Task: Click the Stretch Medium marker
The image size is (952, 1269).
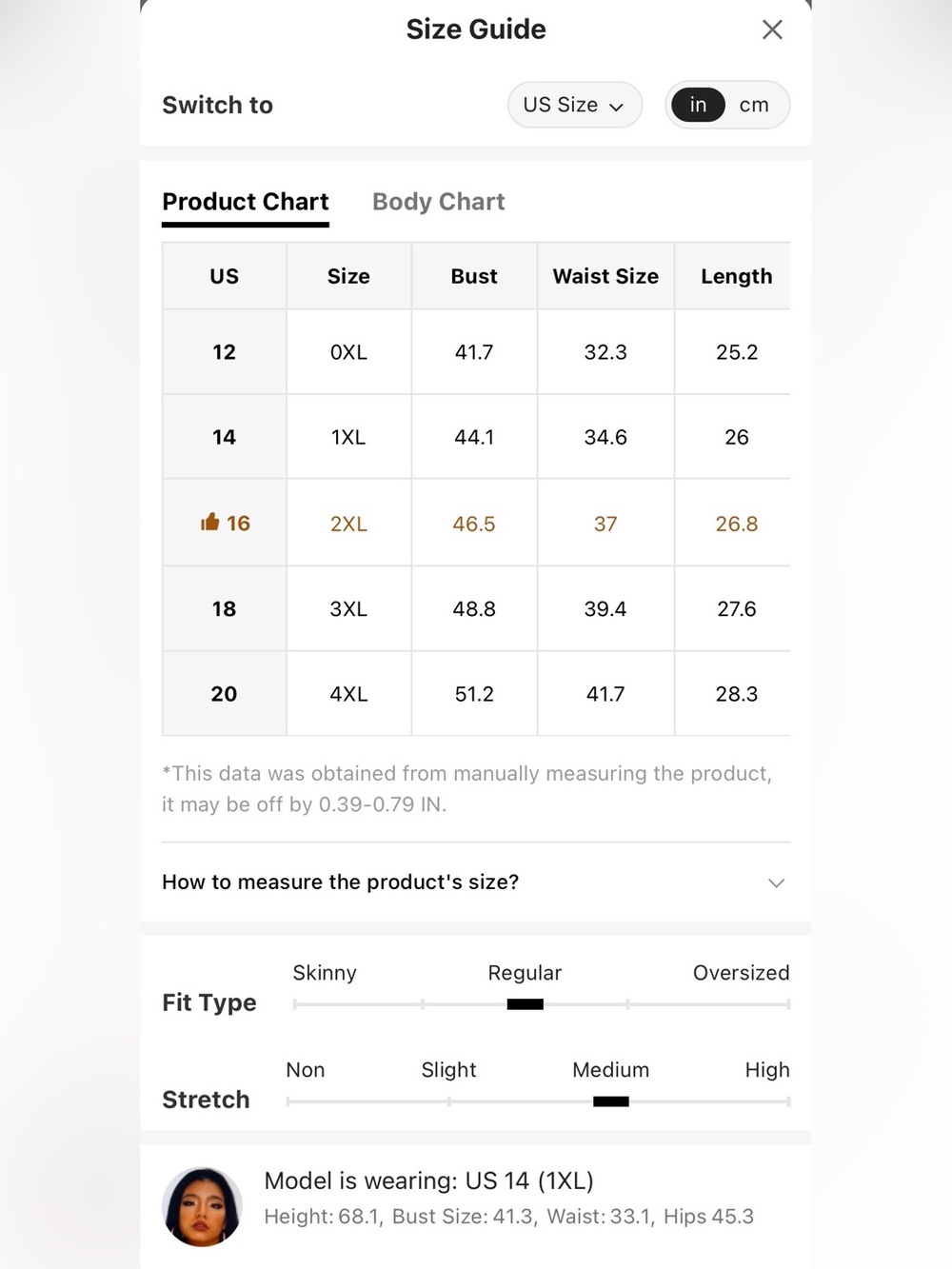Action: (610, 1101)
